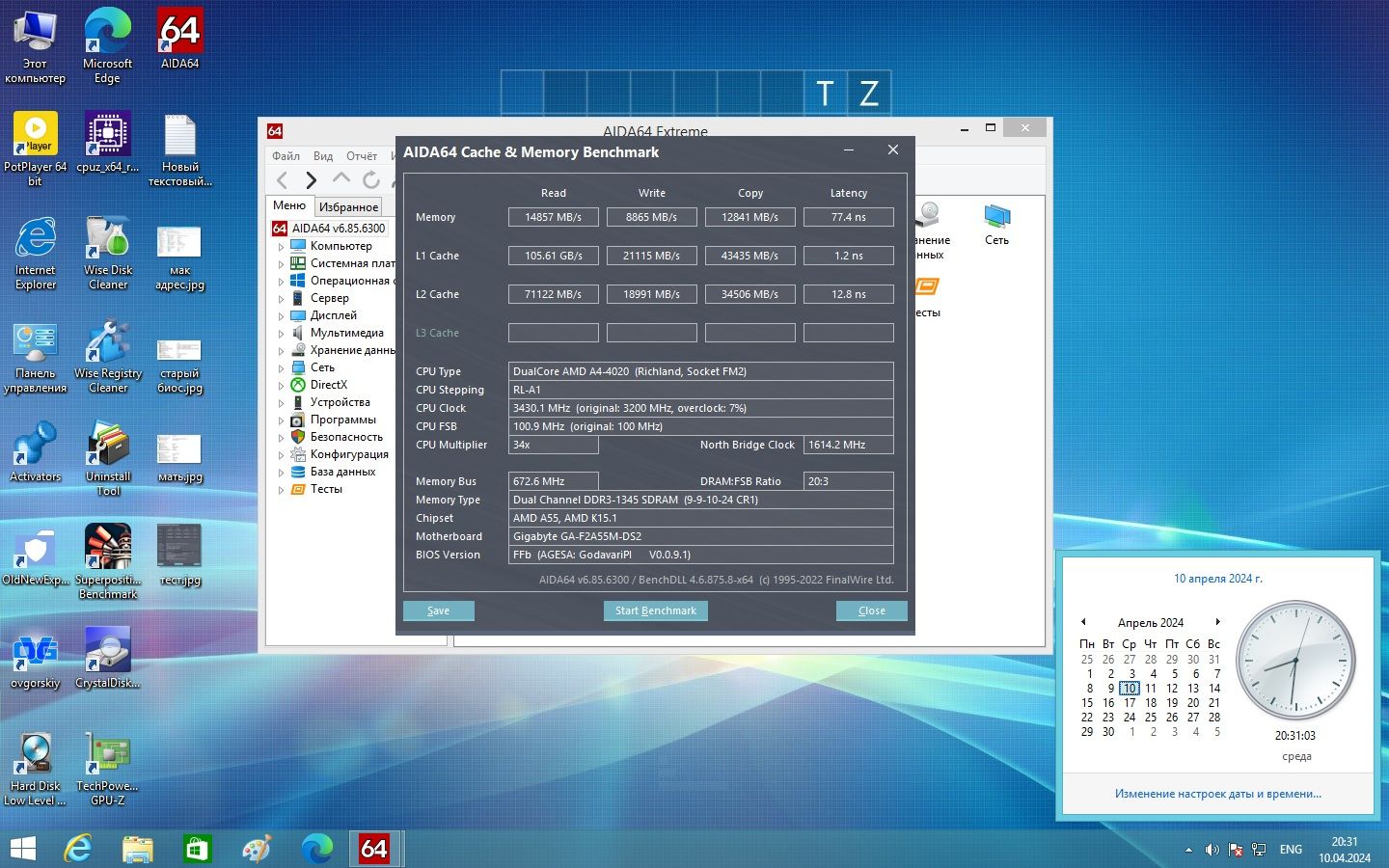Select the Программы tree item
1389x868 pixels.
tap(342, 420)
